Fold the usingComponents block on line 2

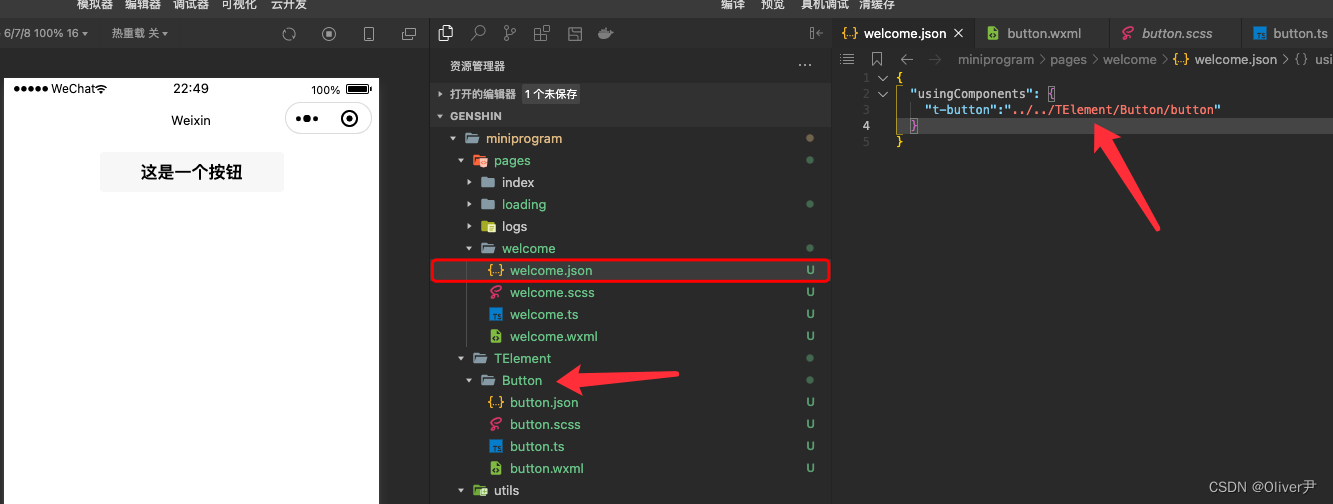[x=882, y=94]
